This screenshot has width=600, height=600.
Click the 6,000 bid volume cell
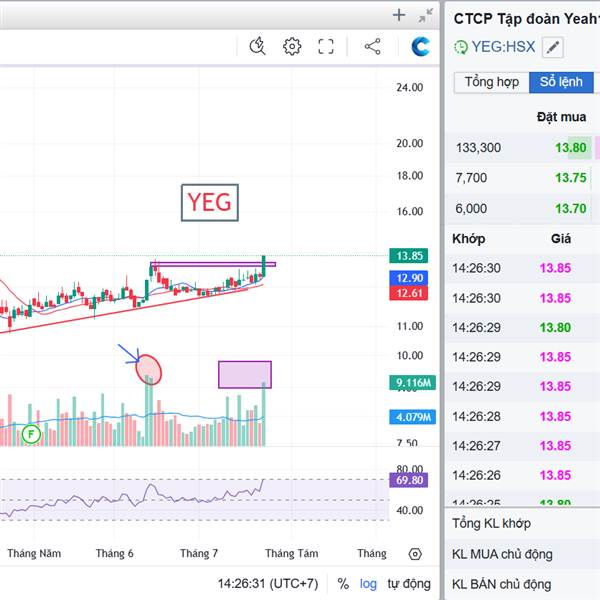(471, 209)
